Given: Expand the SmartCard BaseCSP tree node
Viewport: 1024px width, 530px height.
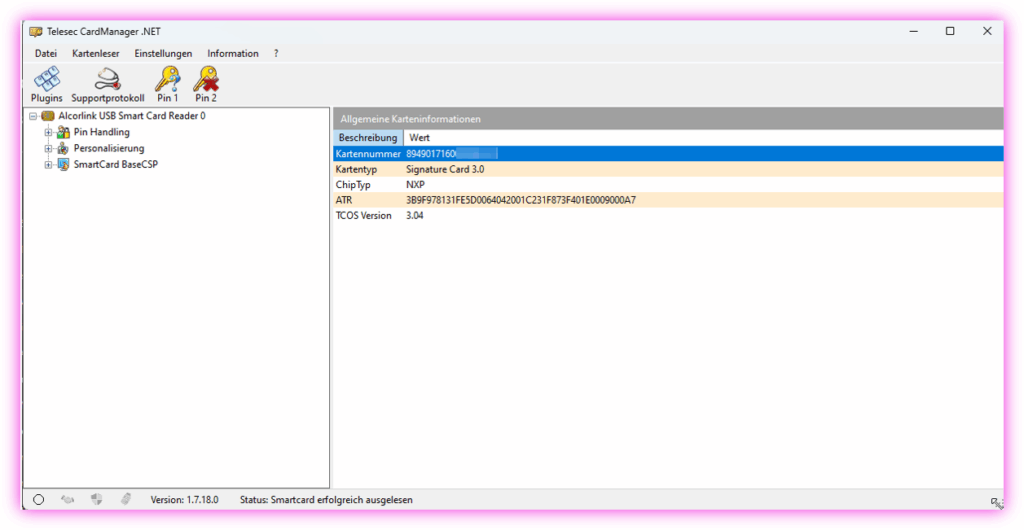Looking at the screenshot, I should pyautogui.click(x=47, y=164).
